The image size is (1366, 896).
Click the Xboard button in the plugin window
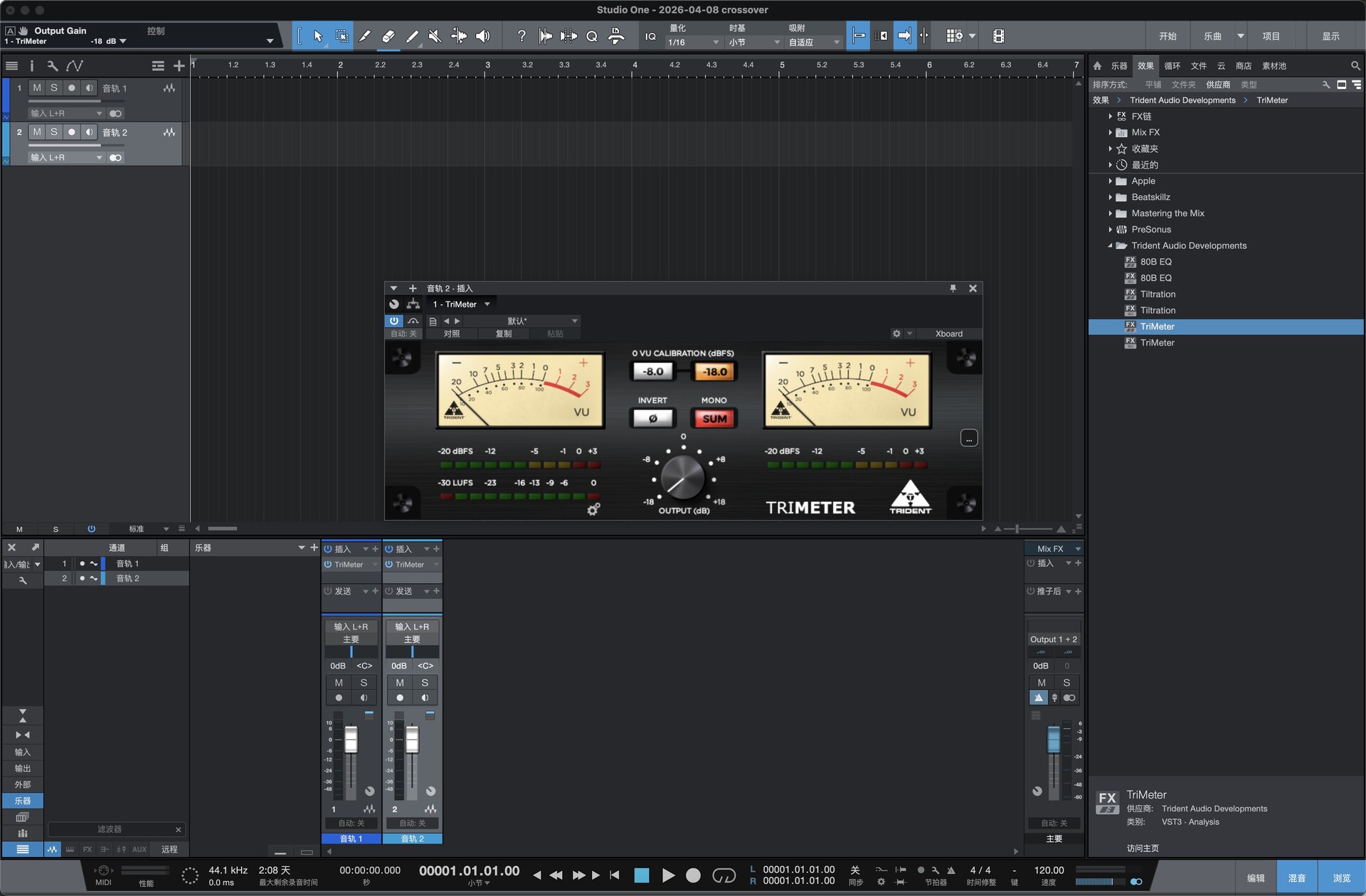point(947,333)
